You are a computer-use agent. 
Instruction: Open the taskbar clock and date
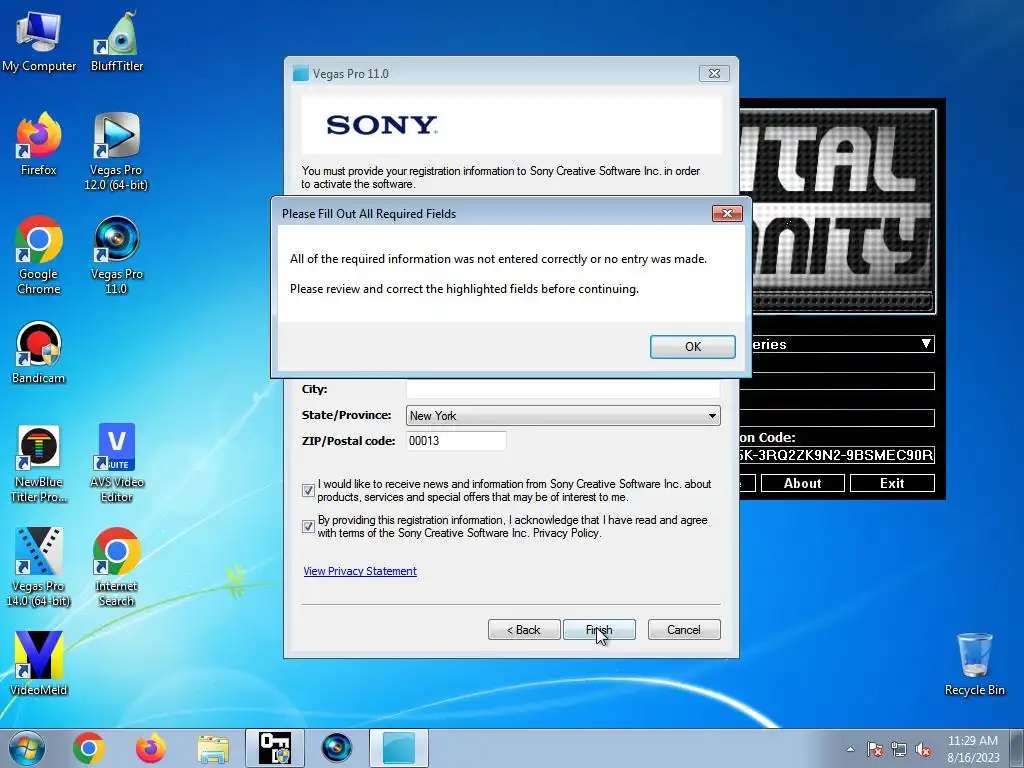(973, 748)
